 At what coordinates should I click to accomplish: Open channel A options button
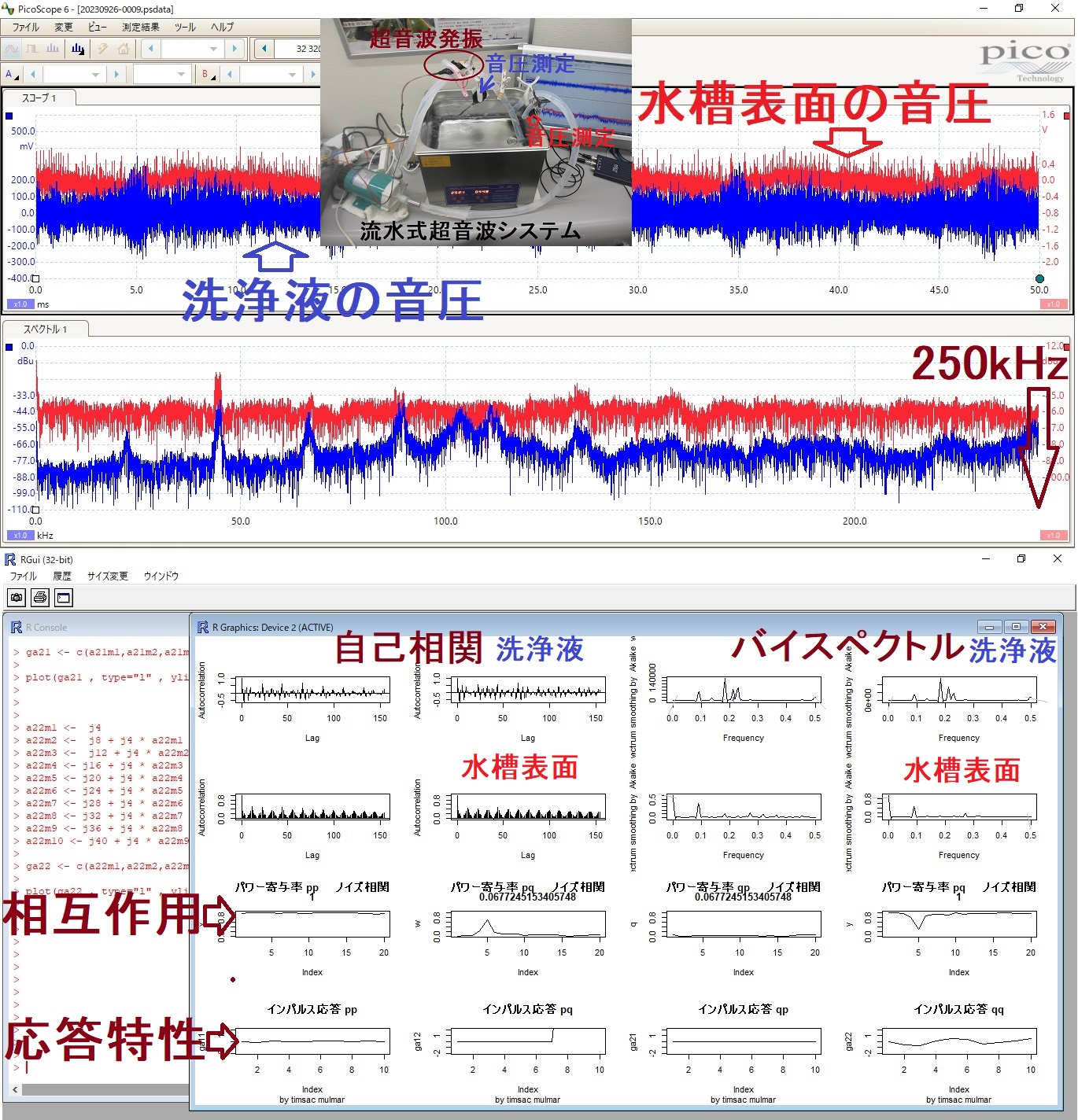point(10,74)
